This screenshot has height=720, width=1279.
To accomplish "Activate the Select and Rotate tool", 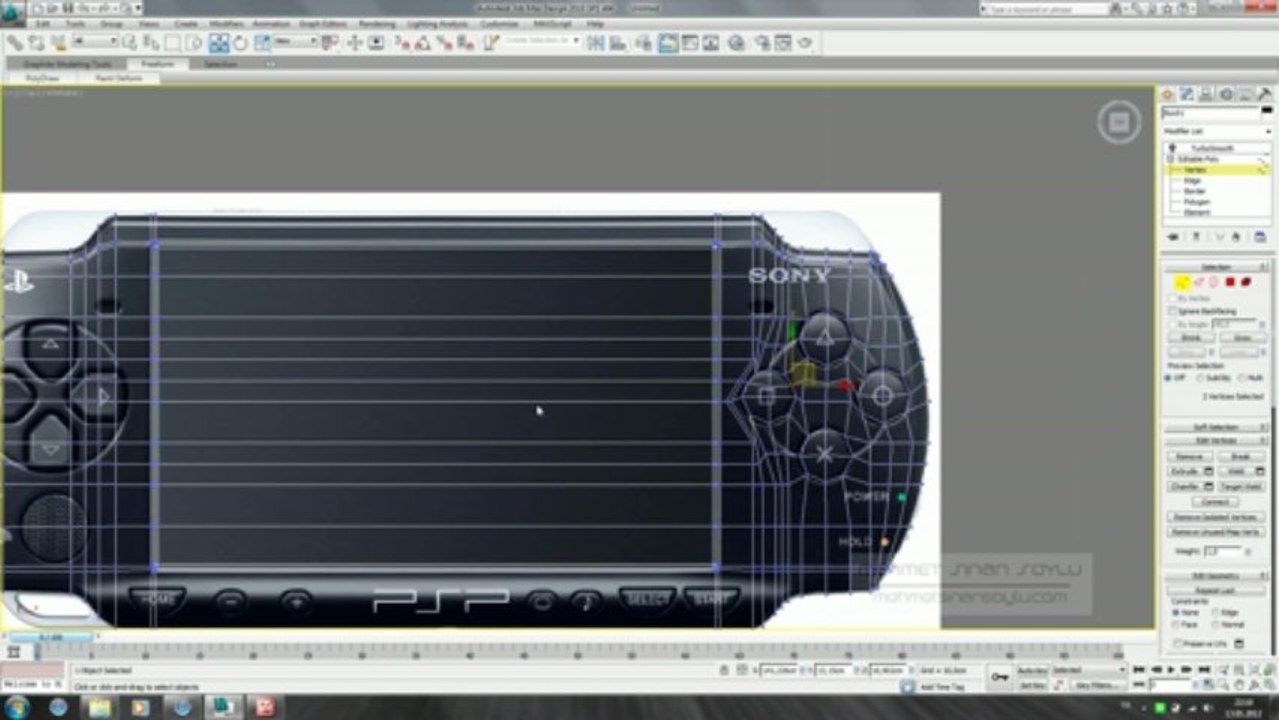I will coord(240,43).
